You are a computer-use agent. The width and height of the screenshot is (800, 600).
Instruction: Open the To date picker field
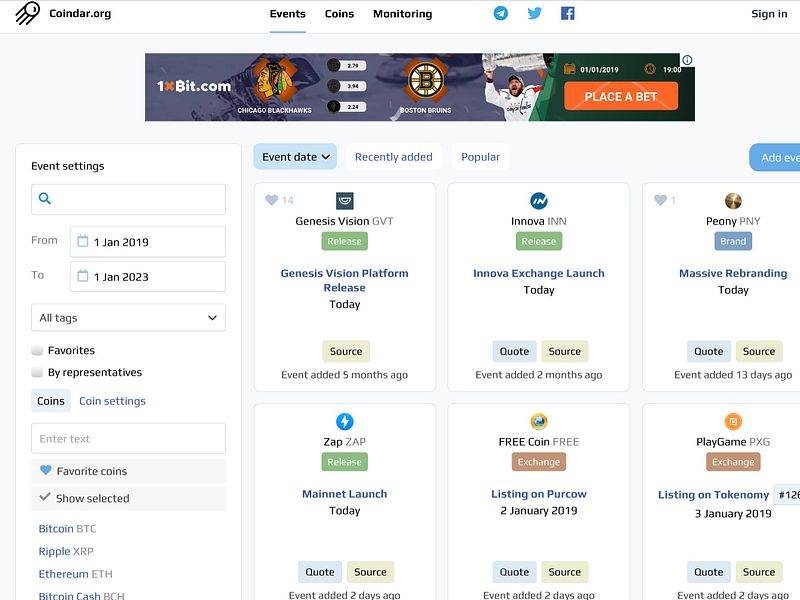[148, 276]
